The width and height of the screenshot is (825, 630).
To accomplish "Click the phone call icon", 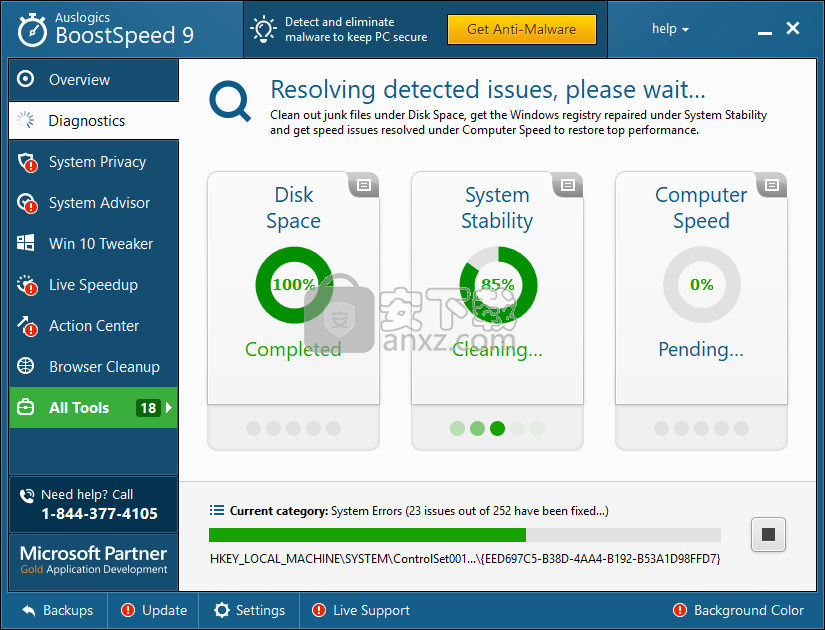I will (x=26, y=495).
